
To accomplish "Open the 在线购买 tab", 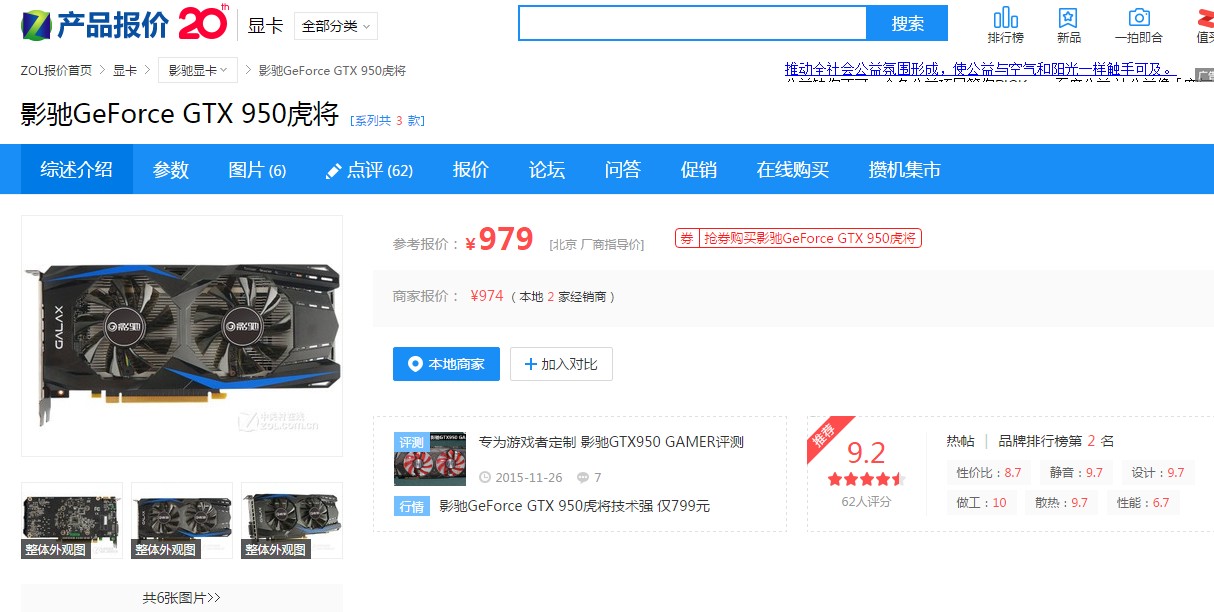I will point(793,170).
